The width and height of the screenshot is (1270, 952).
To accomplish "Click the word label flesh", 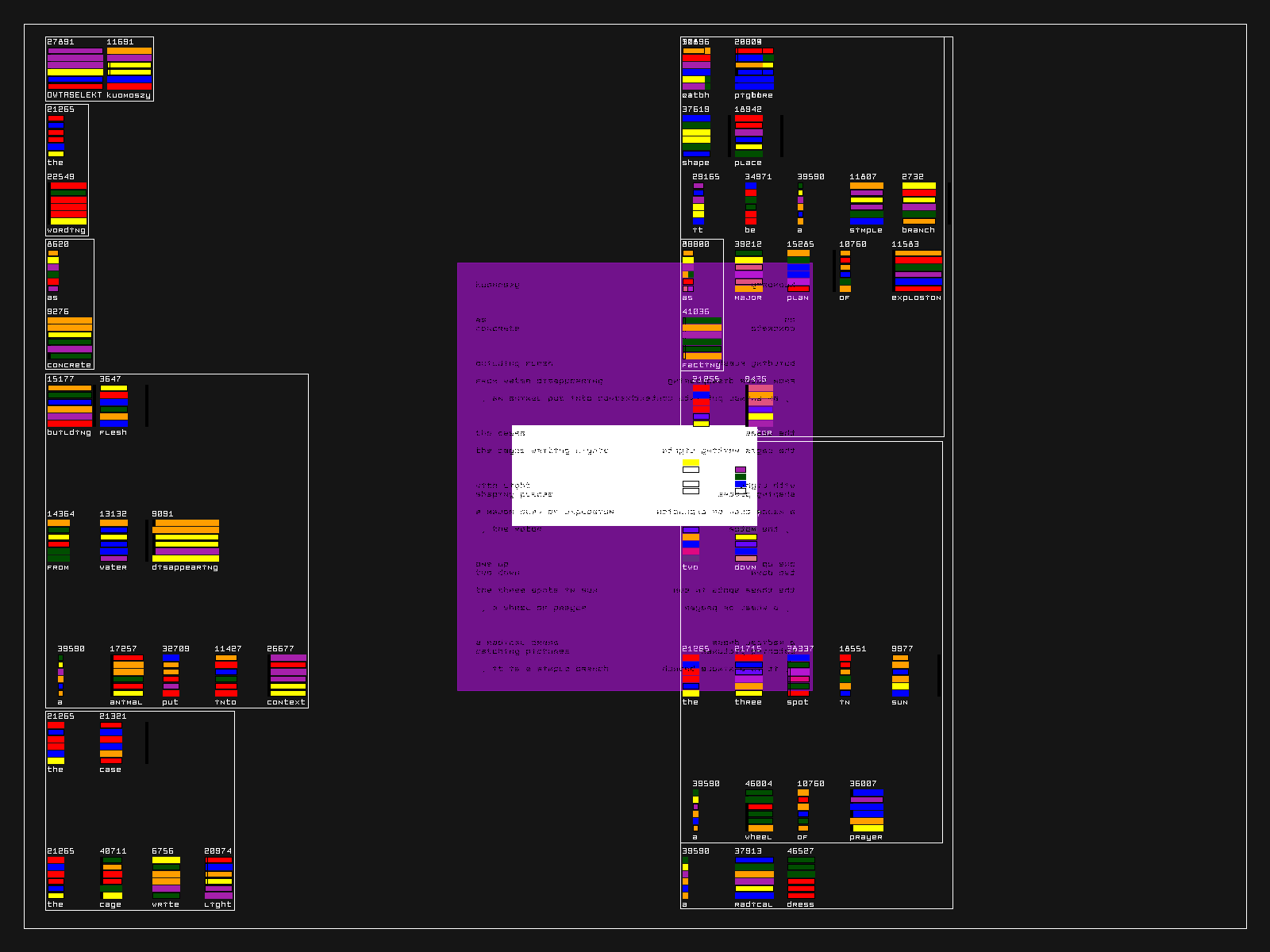I will (114, 432).
